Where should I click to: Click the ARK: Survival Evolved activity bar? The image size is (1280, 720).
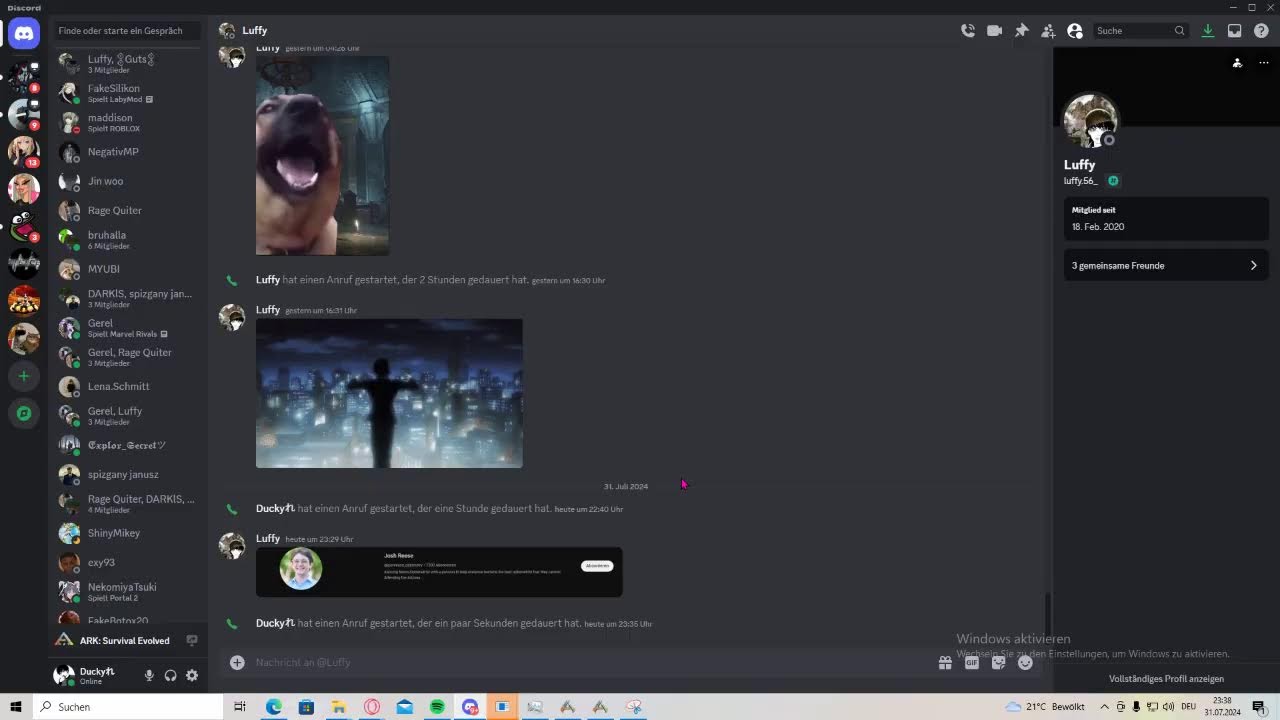pos(125,640)
